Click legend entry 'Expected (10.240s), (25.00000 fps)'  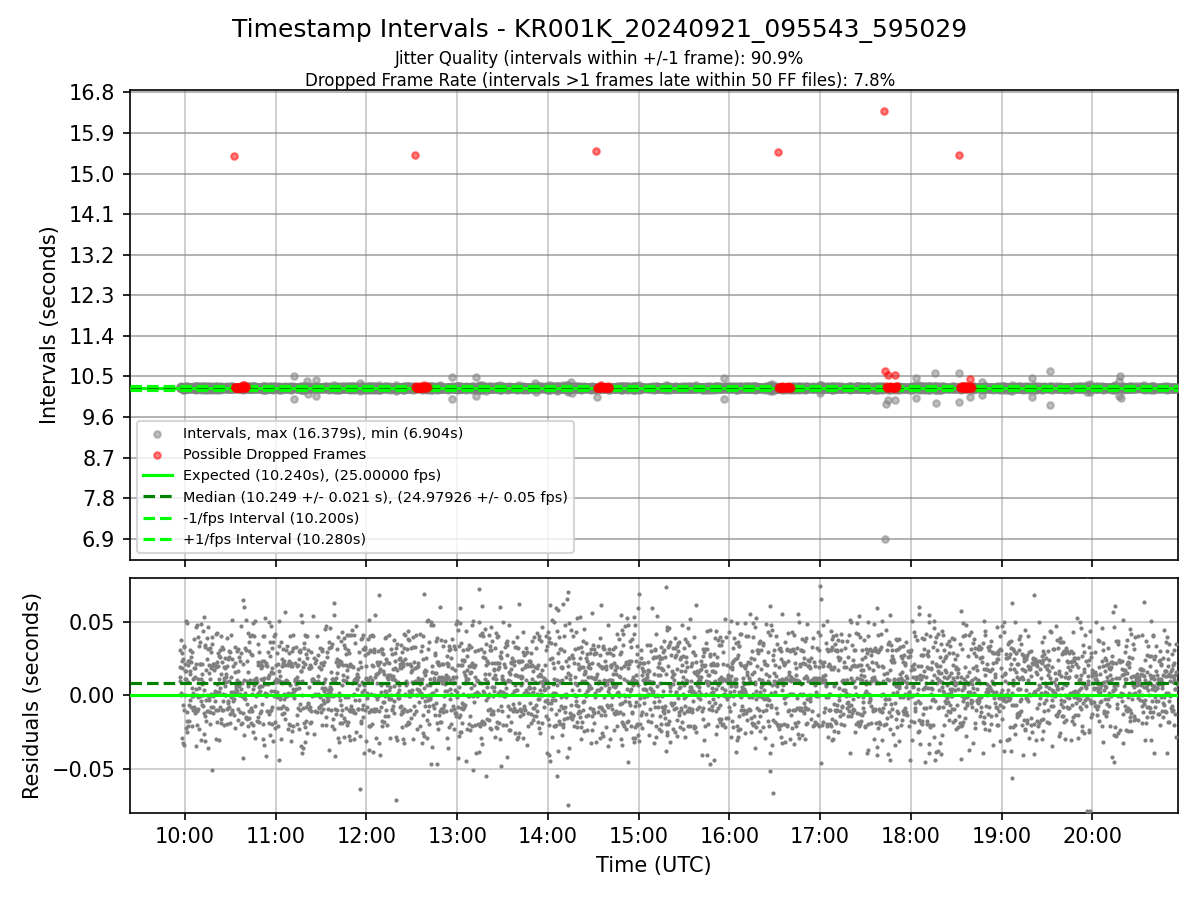(311, 475)
